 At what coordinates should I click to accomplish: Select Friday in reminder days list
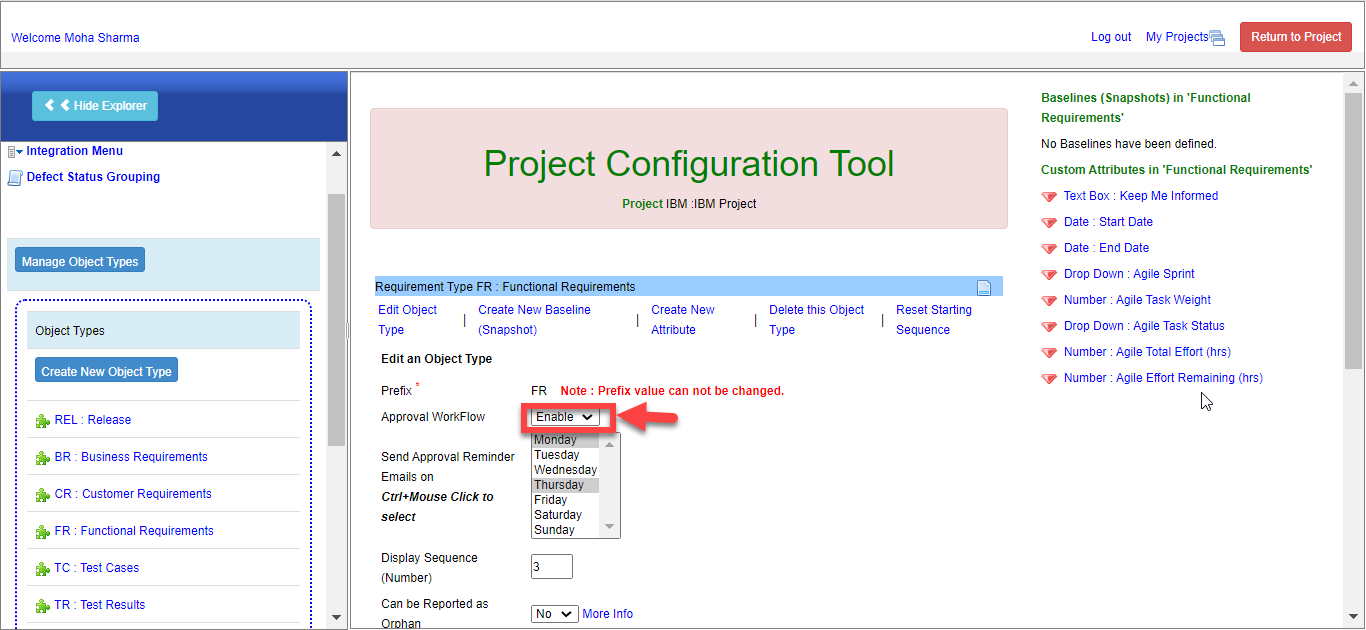(566, 500)
